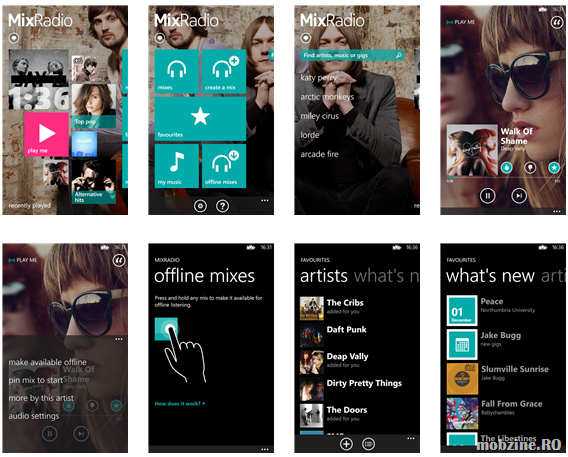Click the Walk Of Shame progress bar

pyautogui.click(x=504, y=178)
